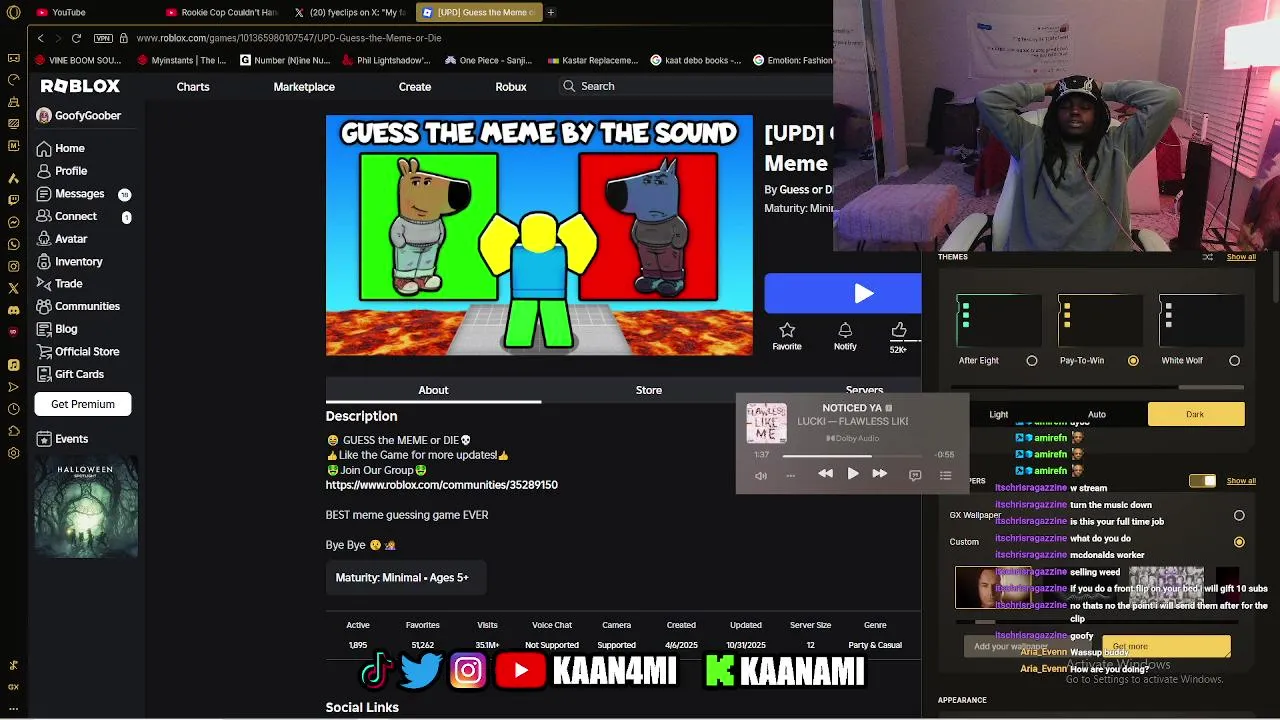
Task: Open the GX Corner gamepad icon
Action: click(13, 58)
